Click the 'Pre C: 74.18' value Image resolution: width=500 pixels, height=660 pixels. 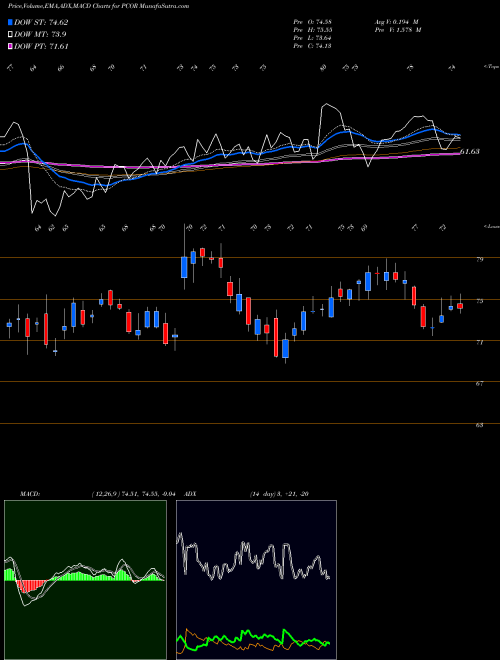(312, 46)
